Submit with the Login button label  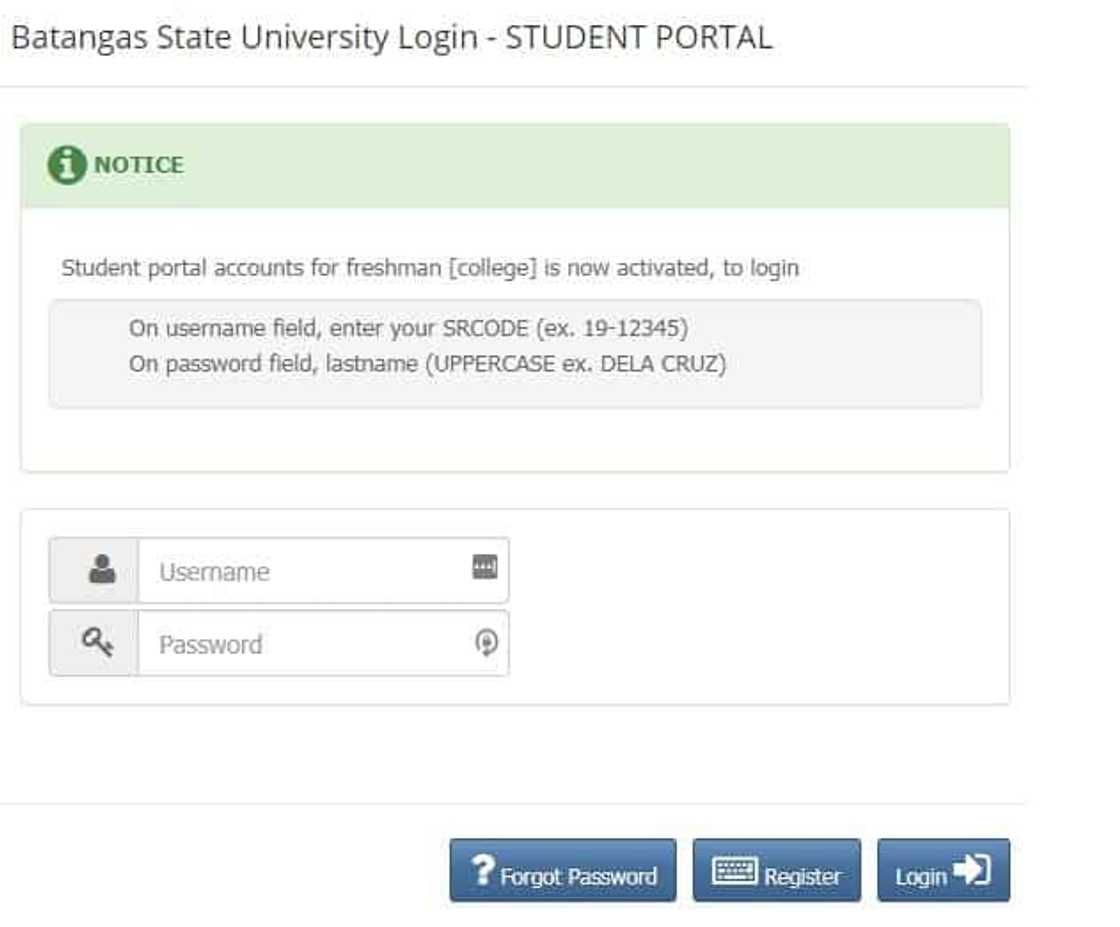(x=921, y=877)
